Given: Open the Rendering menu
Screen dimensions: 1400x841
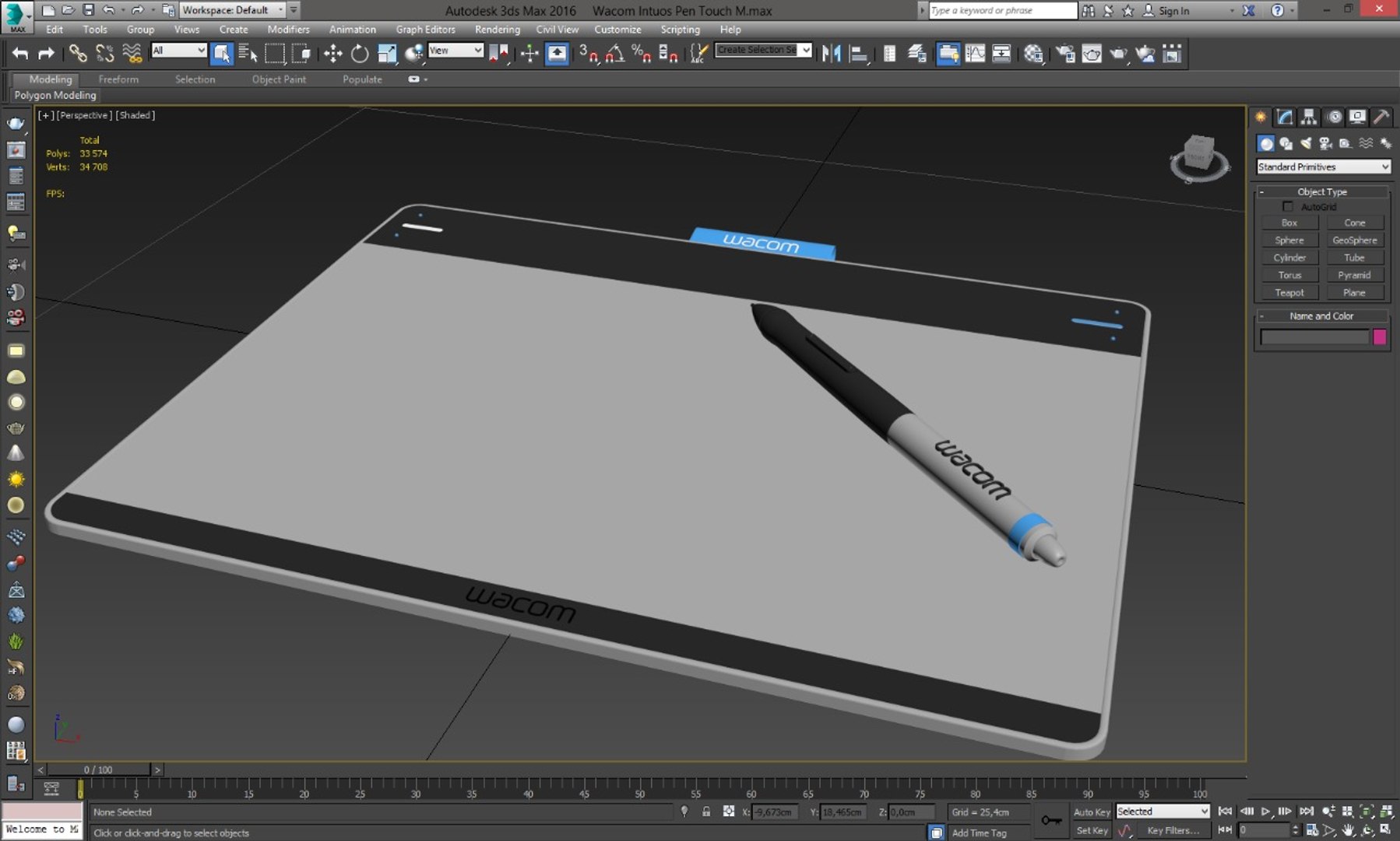Looking at the screenshot, I should [x=498, y=30].
